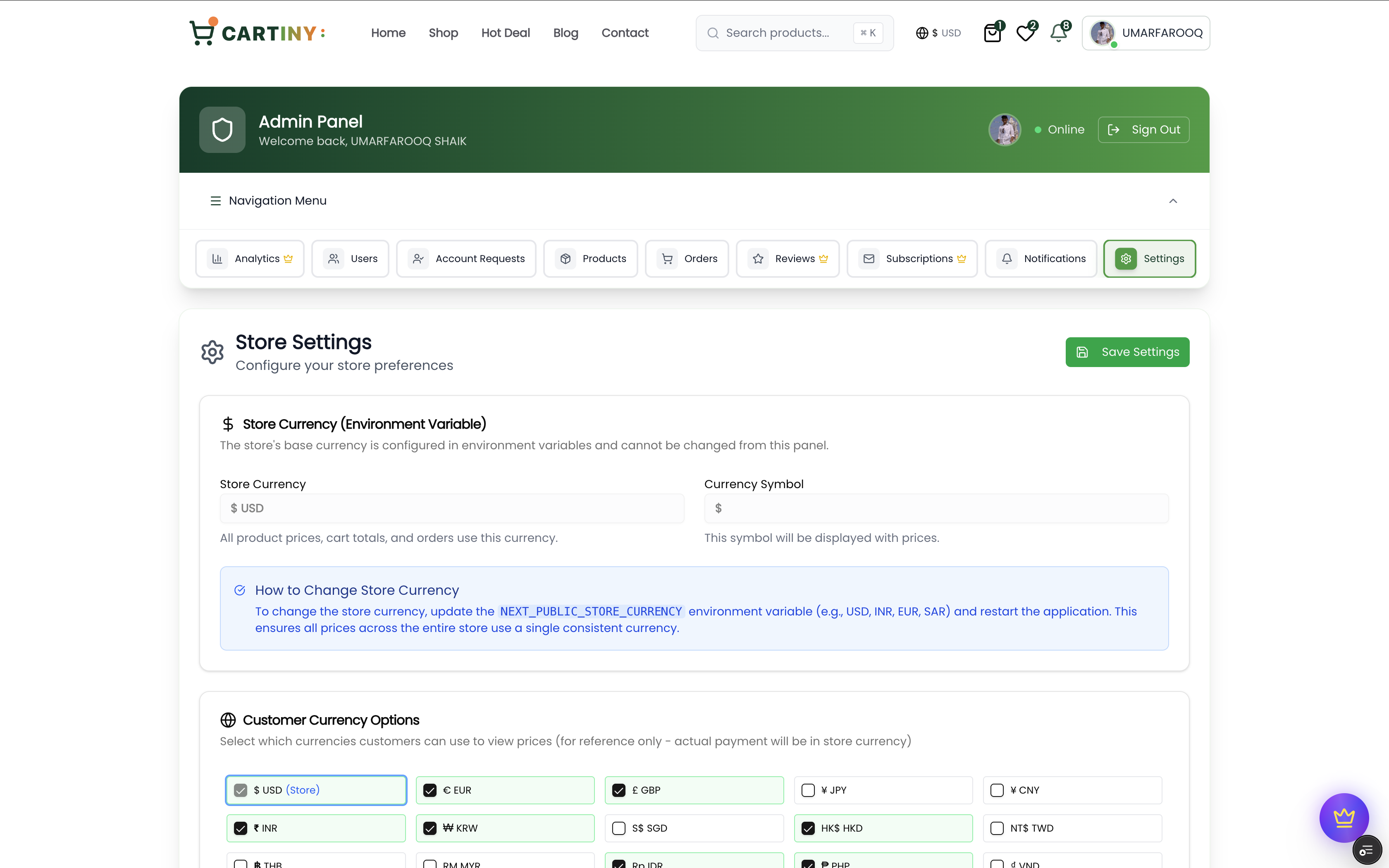
Task: Click the Sign Out button
Action: [1143, 130]
